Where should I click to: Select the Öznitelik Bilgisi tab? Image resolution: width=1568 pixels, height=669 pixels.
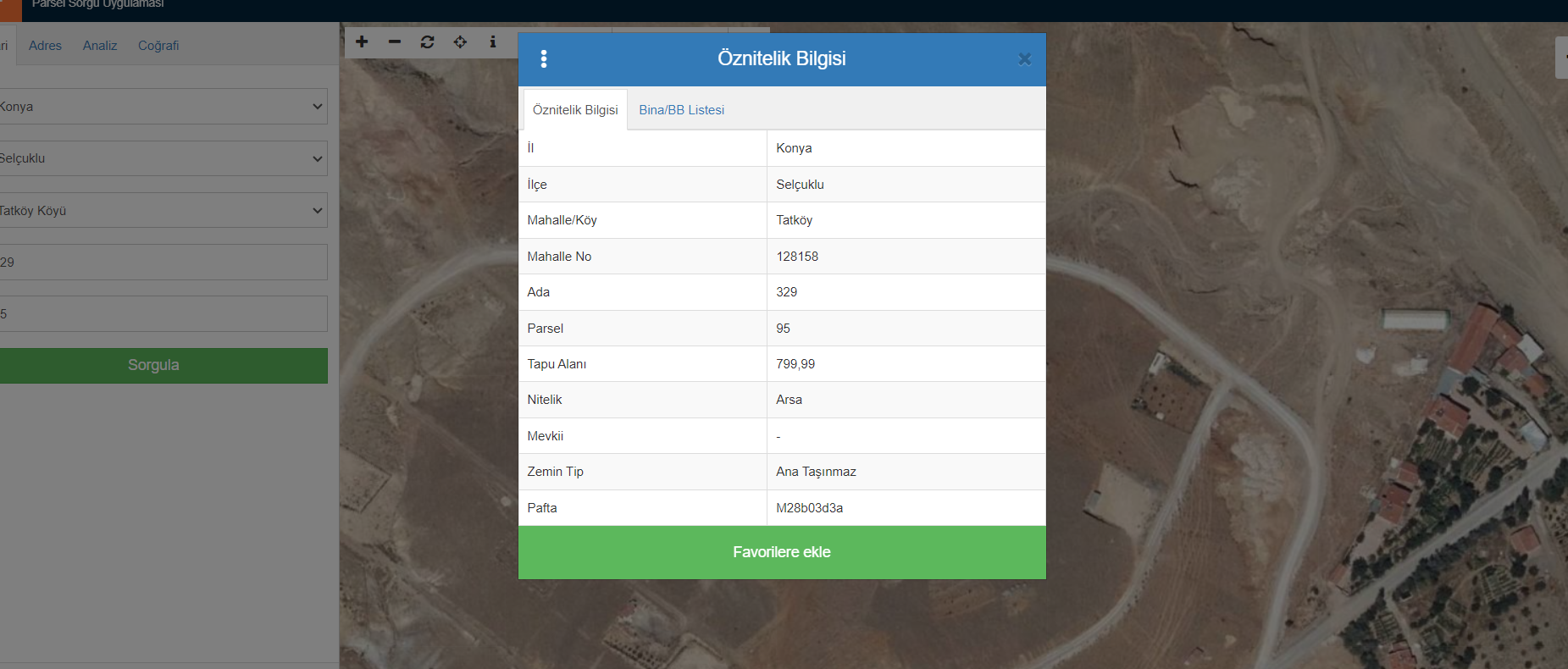575,110
